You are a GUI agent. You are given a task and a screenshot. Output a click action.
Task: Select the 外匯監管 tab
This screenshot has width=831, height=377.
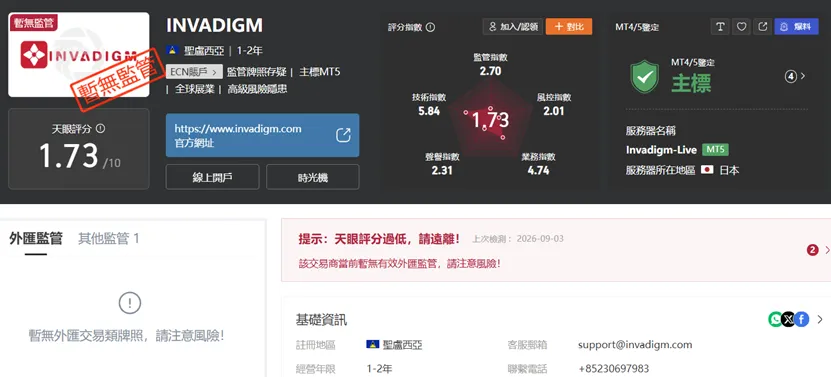36,239
